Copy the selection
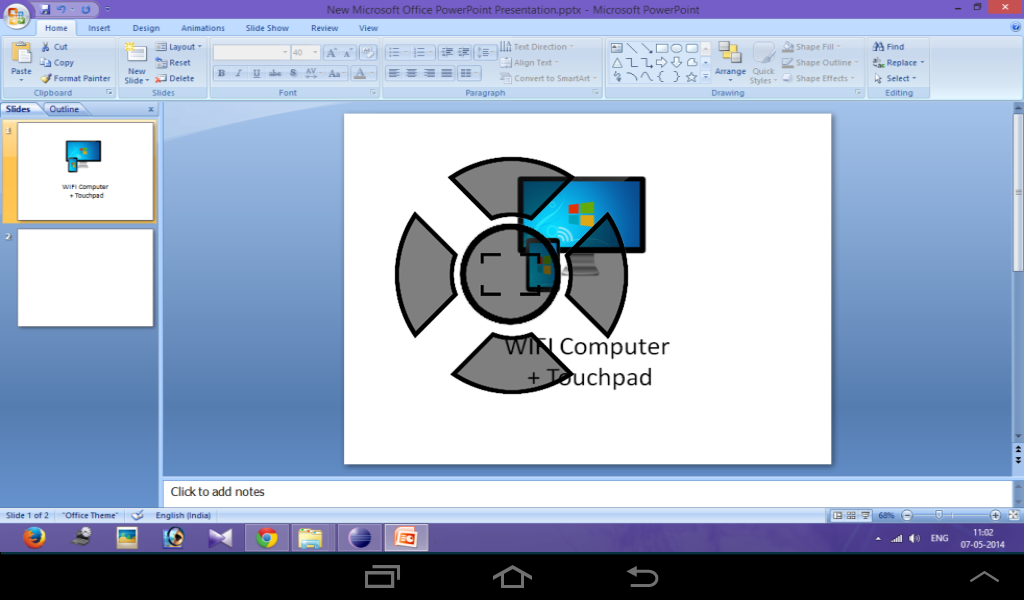 57,63
